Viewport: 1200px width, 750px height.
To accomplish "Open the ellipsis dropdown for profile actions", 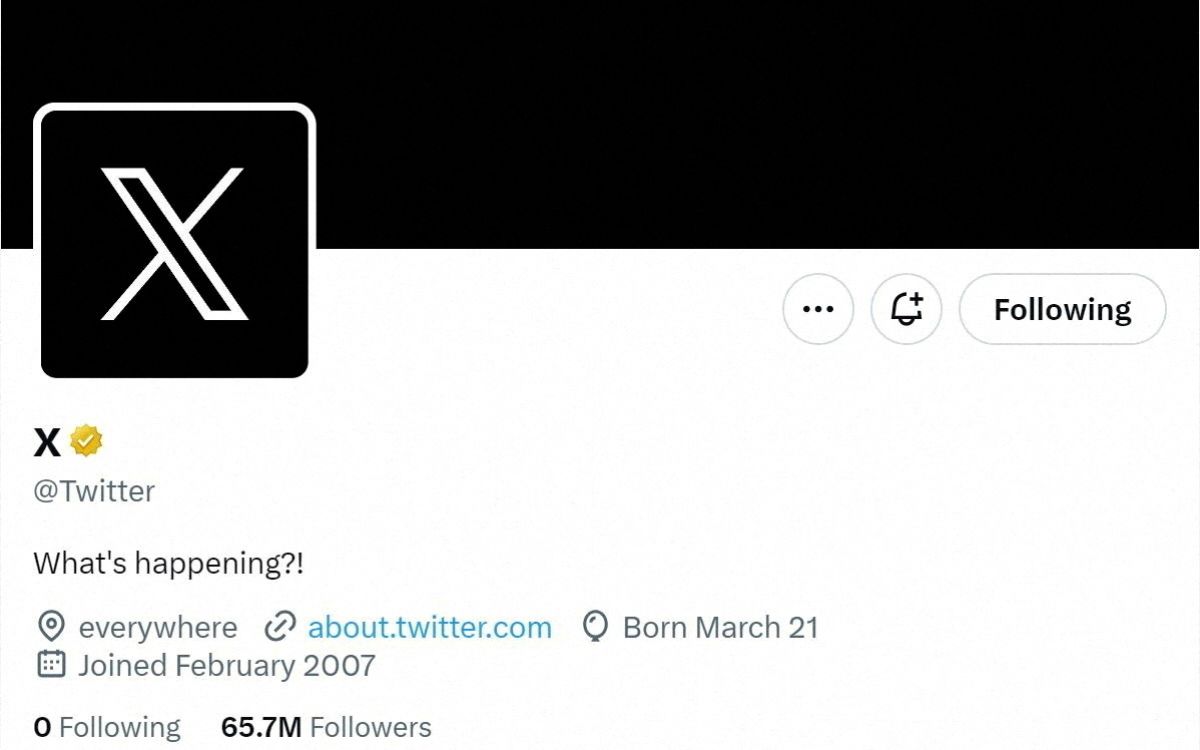I will [x=818, y=309].
